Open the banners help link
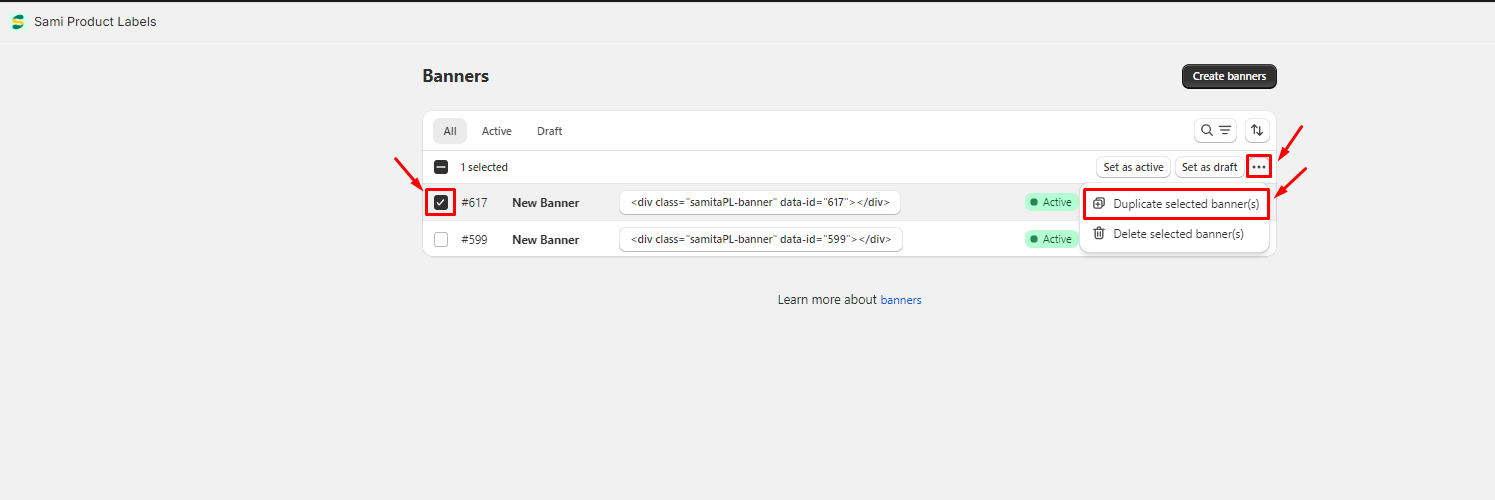This screenshot has width=1495, height=500. (x=900, y=300)
